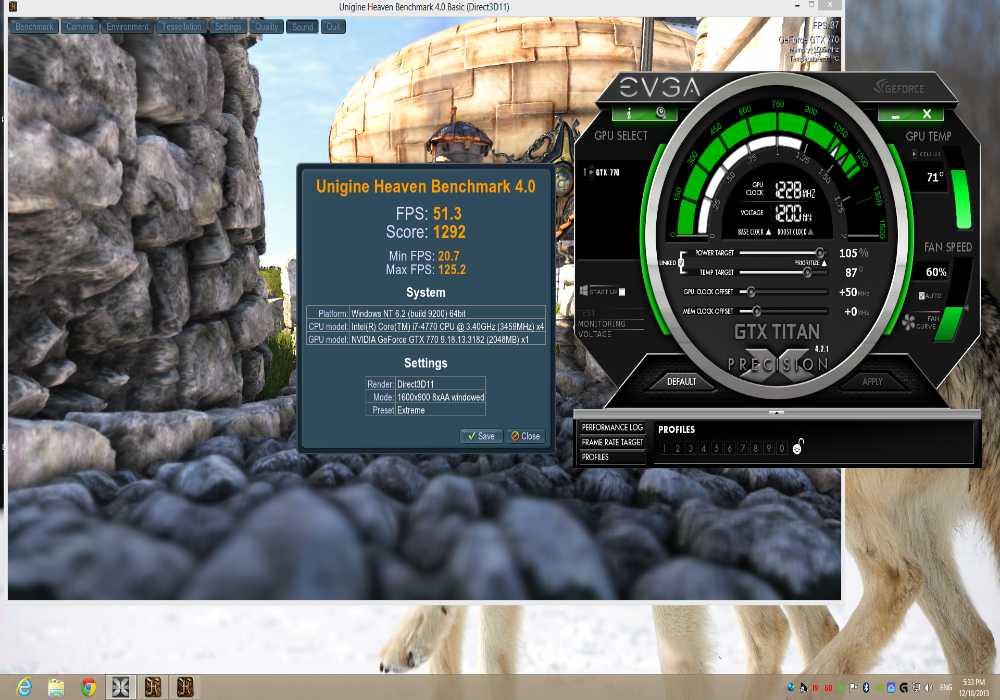The image size is (1000, 700).
Task: Click the globe tray icon
Action: [791, 687]
